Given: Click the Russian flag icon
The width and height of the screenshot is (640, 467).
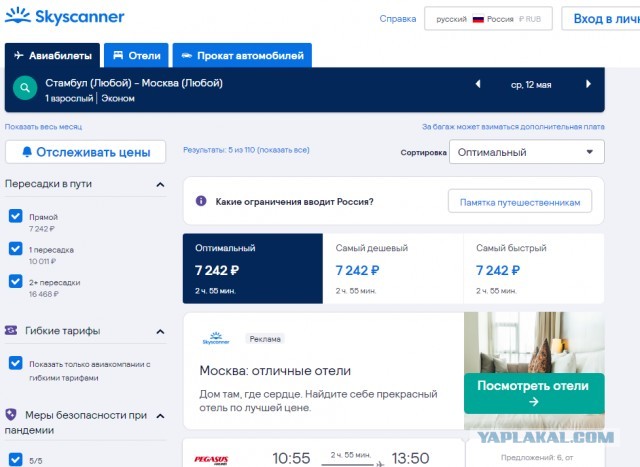Looking at the screenshot, I should point(478,19).
